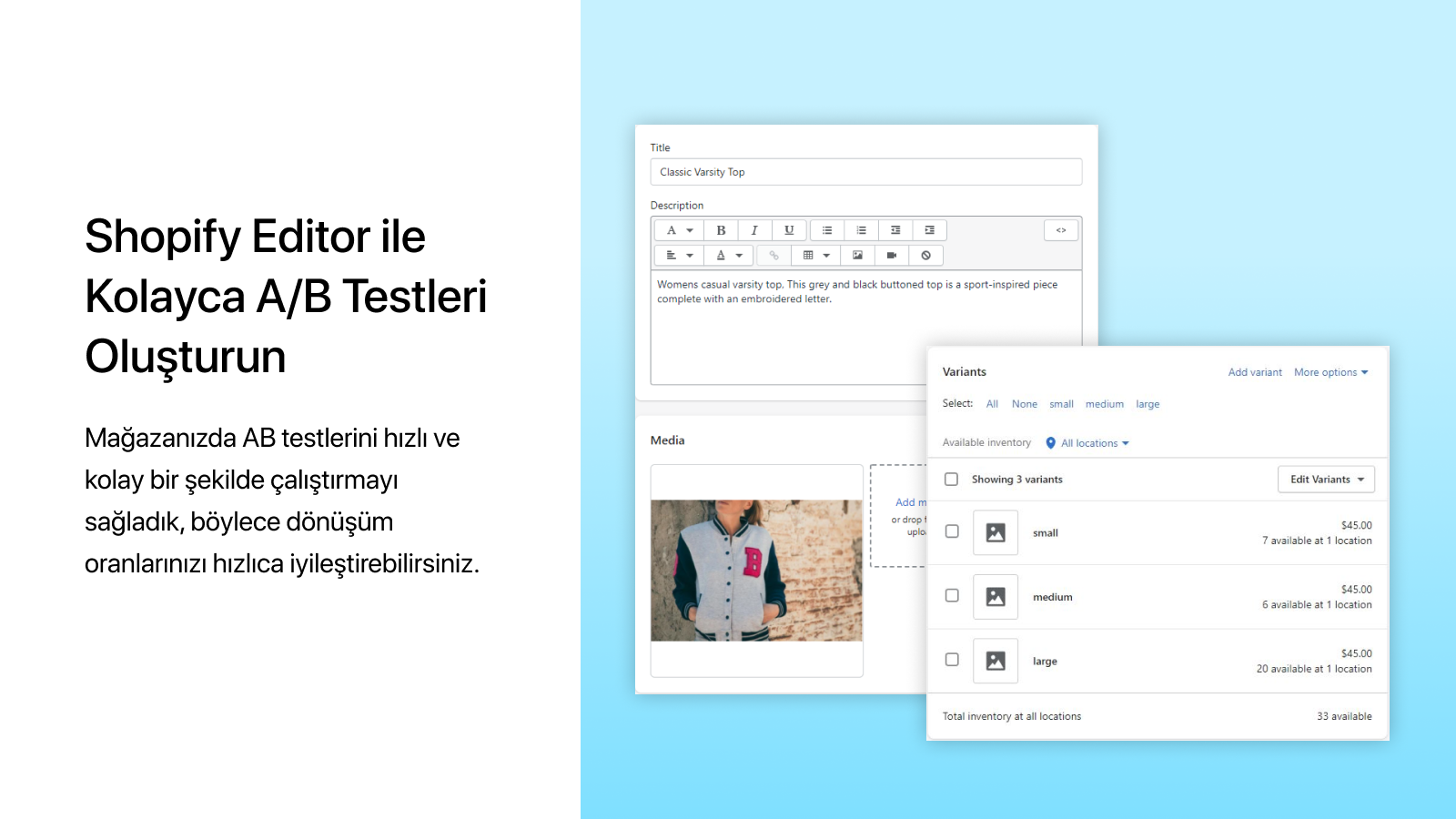
Task: Decrease indent with the outdent icon
Action: pos(895,230)
